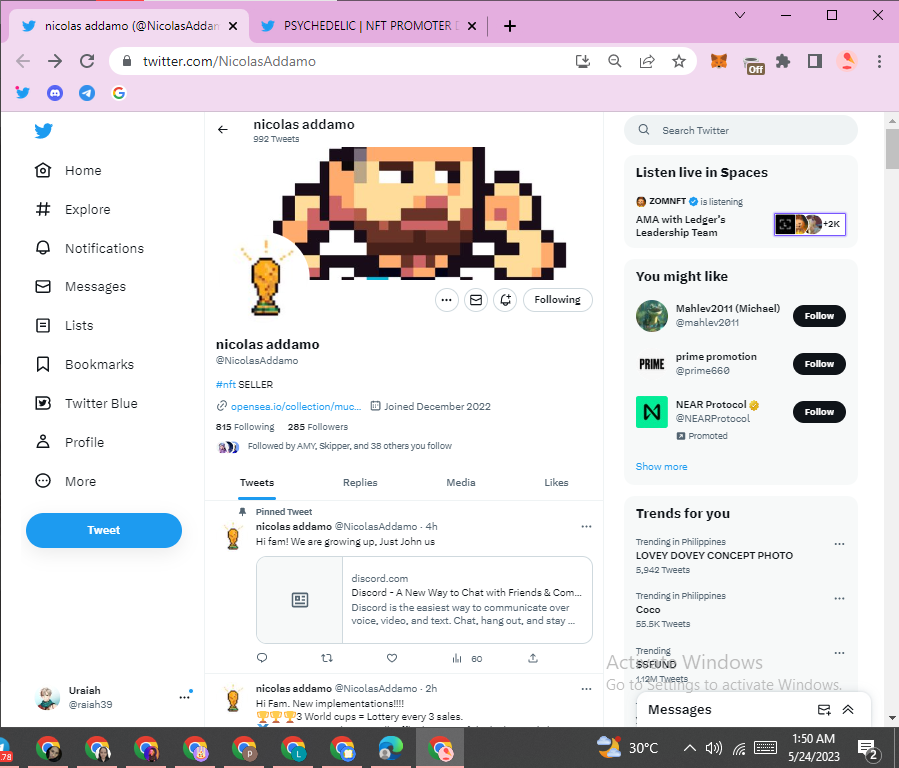This screenshot has width=899, height=768.
Task: Open the Discord bookmark shortcut
Action: click(x=55, y=93)
